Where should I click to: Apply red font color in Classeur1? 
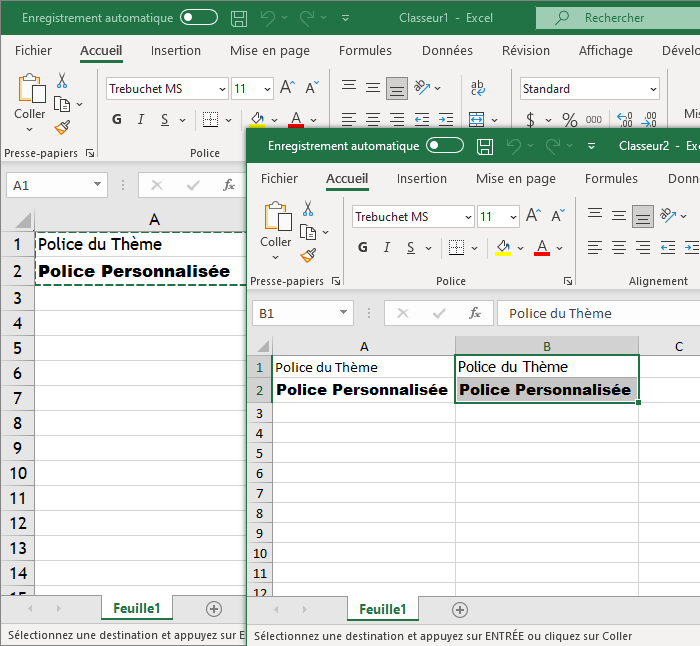(296, 120)
